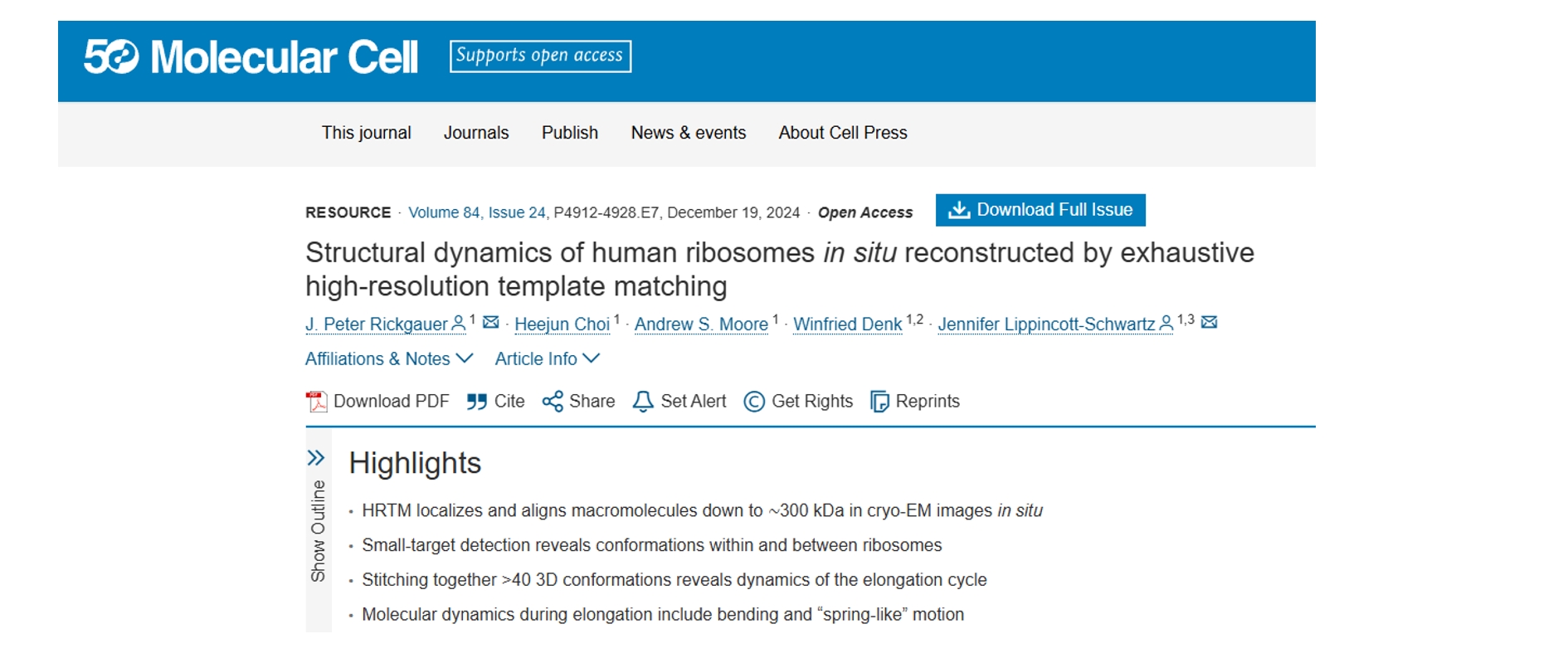This screenshot has height=663, width=1568.
Task: Open the Journals menu
Action: (476, 133)
